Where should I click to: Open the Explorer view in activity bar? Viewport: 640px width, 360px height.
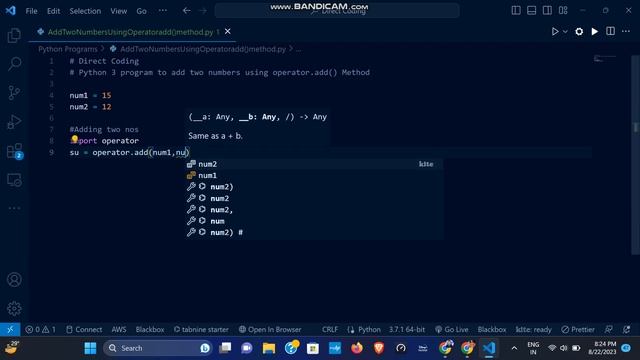[14, 36]
